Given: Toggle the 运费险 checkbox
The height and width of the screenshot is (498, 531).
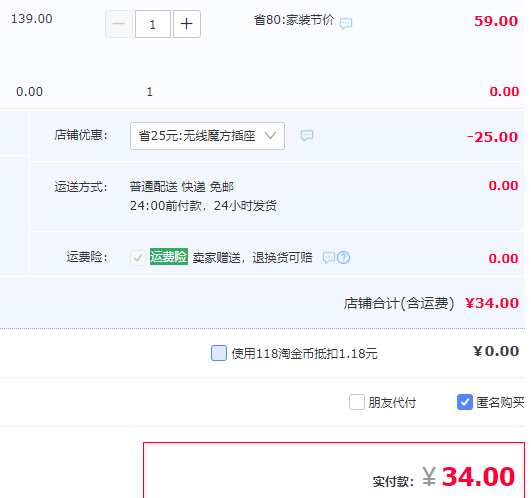Looking at the screenshot, I should point(138,258).
